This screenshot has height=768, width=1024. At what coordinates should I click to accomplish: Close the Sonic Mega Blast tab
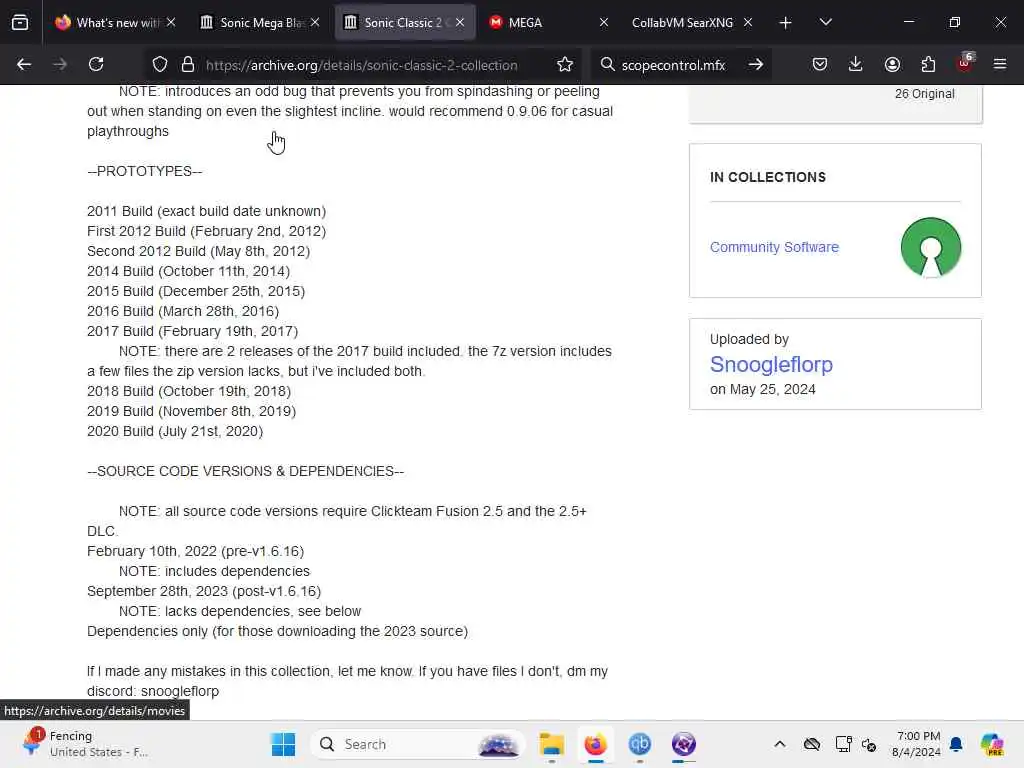pyautogui.click(x=315, y=22)
